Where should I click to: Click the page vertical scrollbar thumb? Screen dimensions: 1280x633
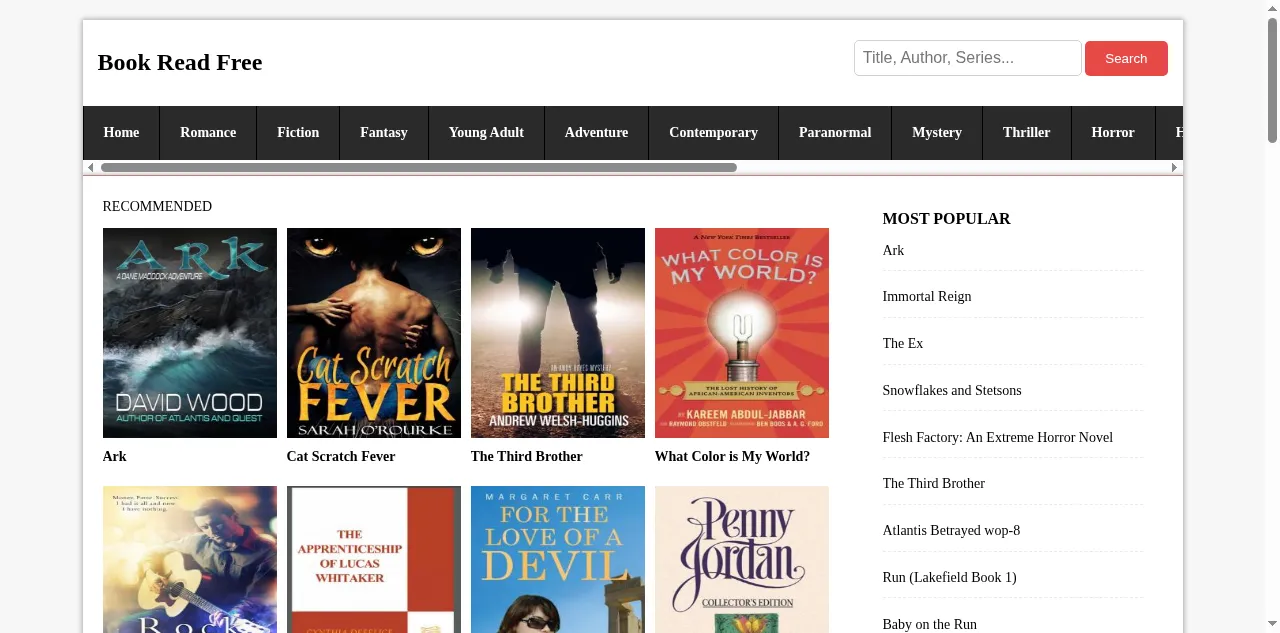click(x=1272, y=80)
